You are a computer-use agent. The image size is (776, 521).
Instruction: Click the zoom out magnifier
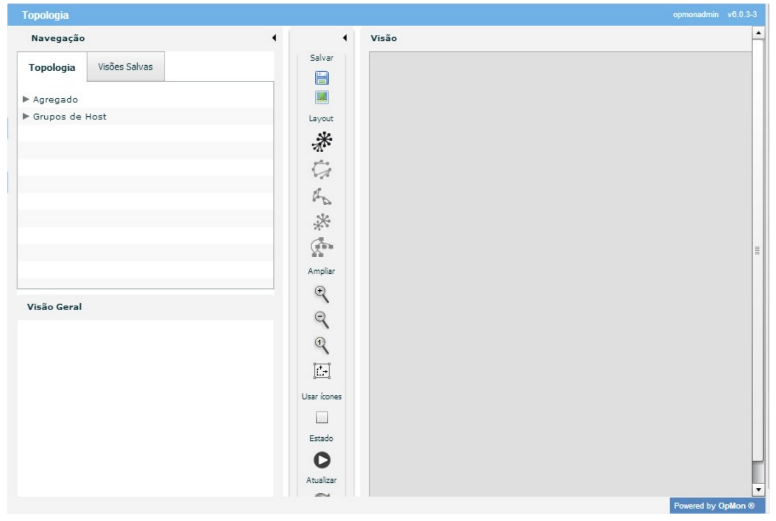point(322,320)
